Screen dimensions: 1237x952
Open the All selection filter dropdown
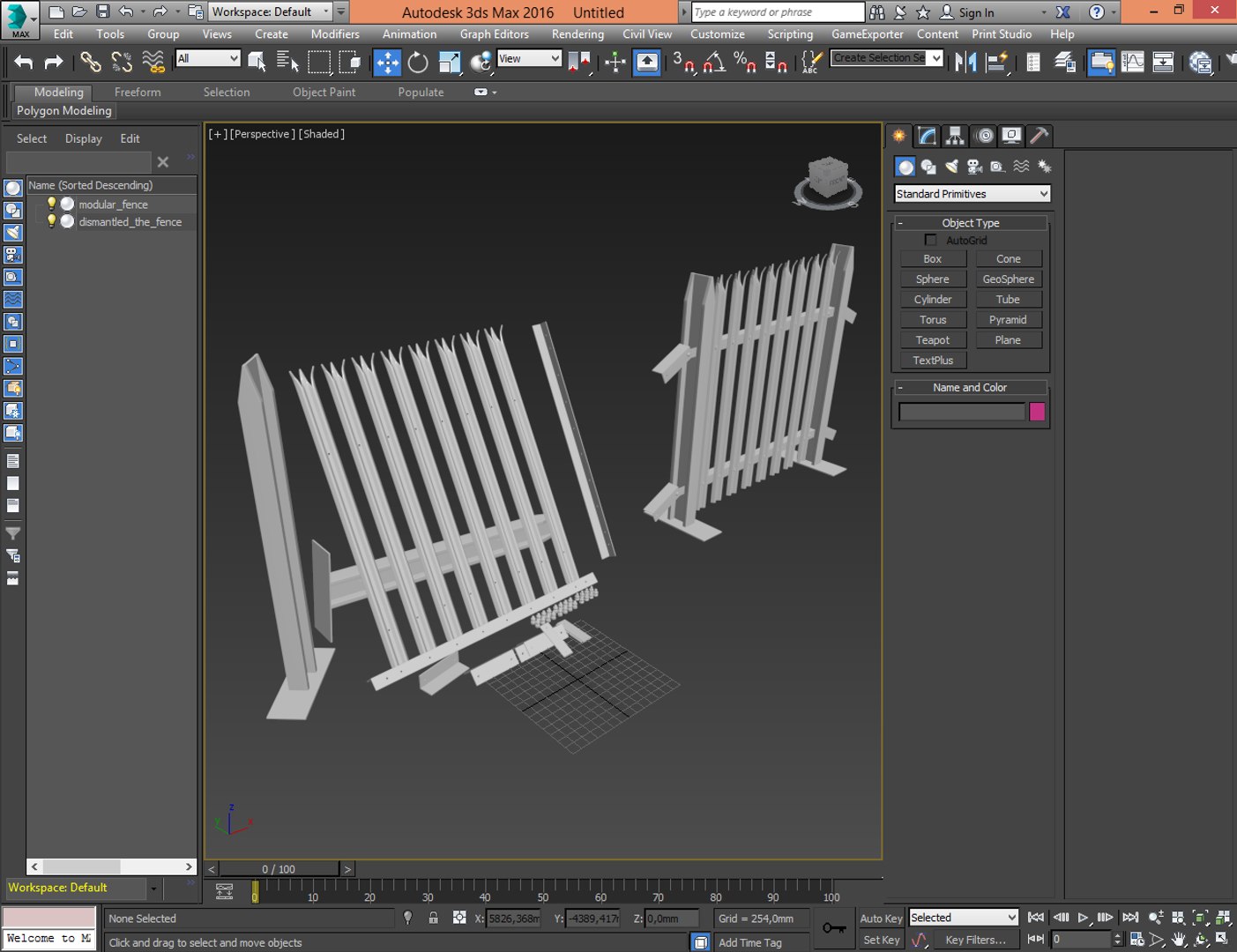point(208,58)
